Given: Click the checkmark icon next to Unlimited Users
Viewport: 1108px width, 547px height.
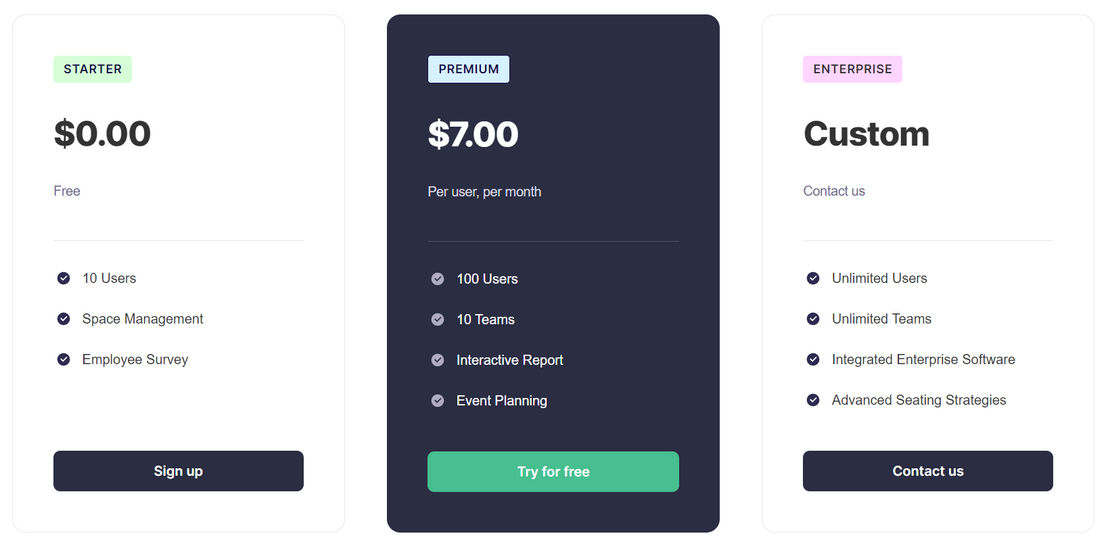Looking at the screenshot, I should point(813,278).
